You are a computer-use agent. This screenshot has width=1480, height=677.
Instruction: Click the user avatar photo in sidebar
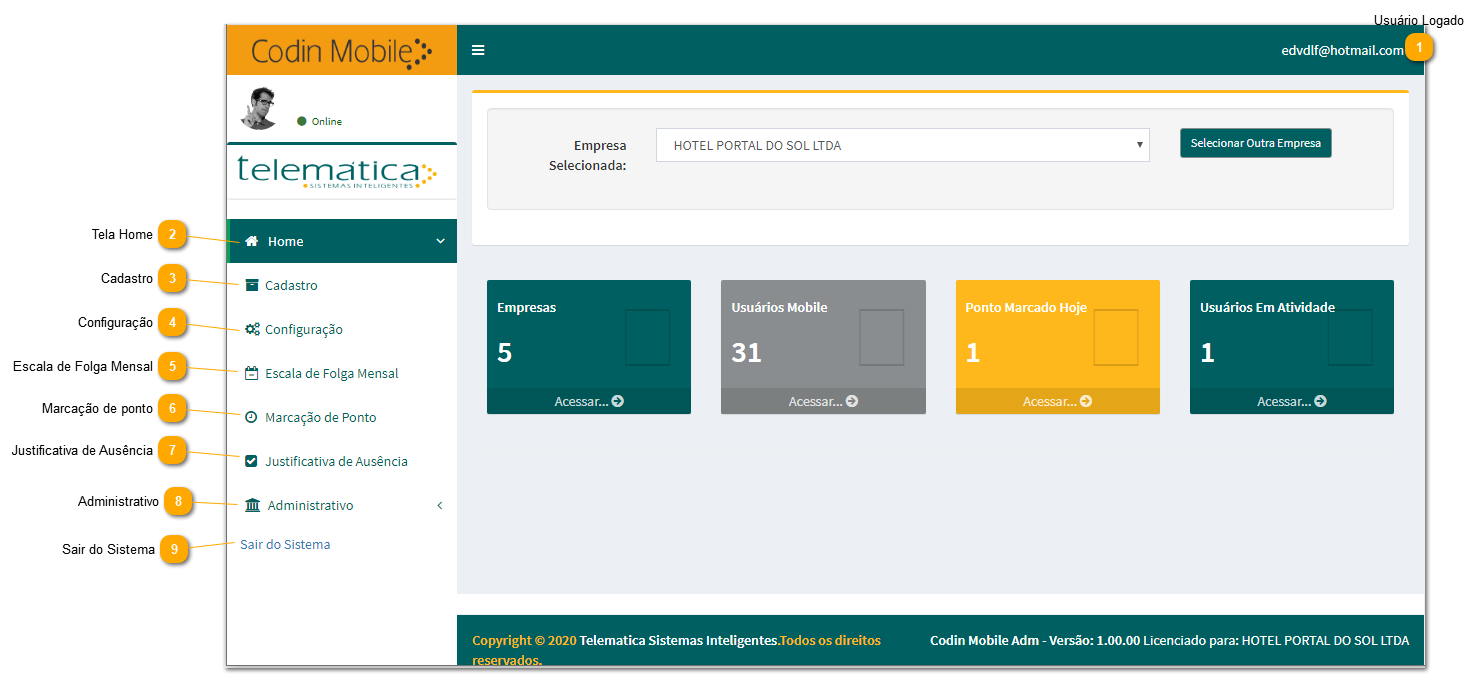coord(259,109)
